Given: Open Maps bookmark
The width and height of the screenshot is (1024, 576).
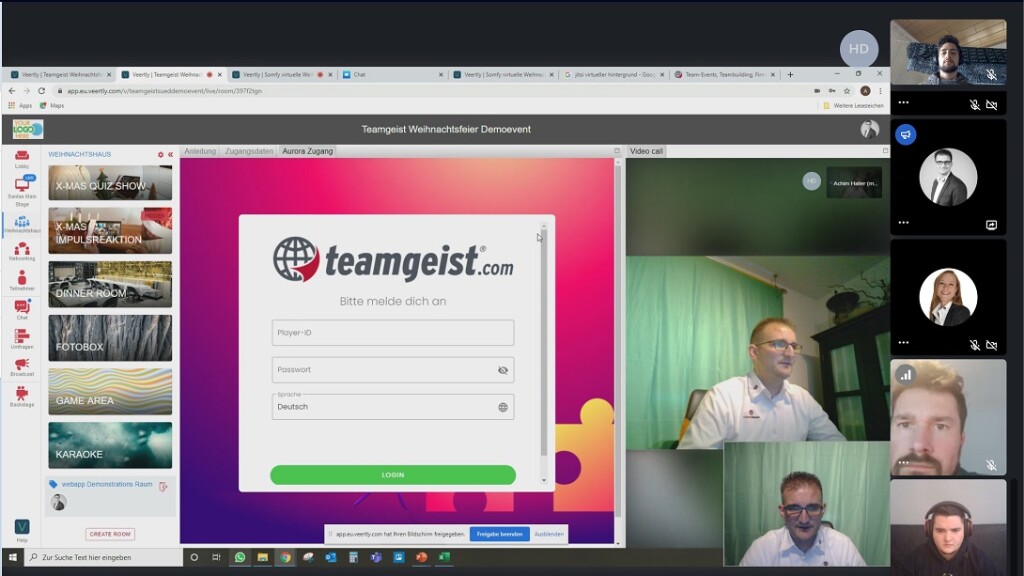Looking at the screenshot, I should tap(52, 105).
